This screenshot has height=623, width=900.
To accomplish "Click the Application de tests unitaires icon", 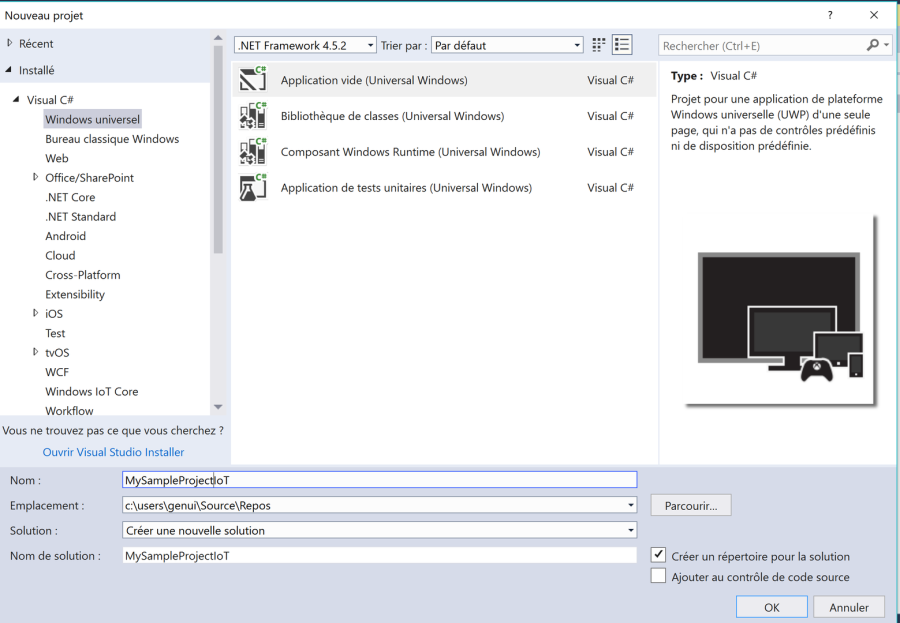I will coord(253,188).
